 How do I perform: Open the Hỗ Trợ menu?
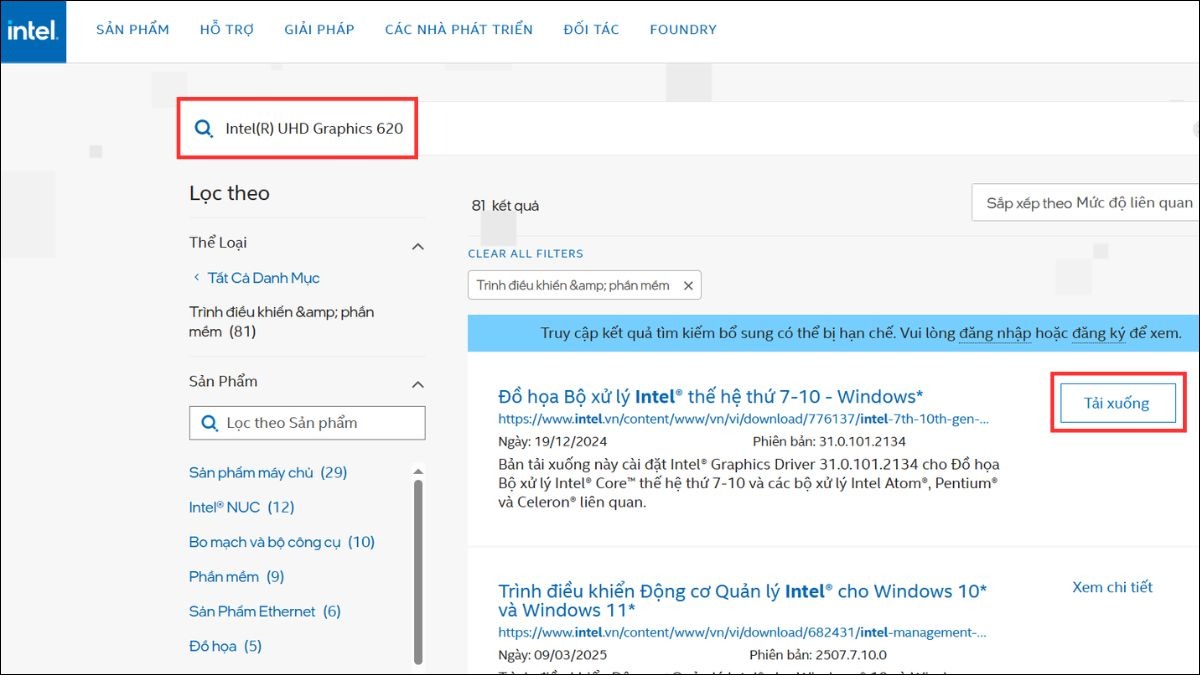point(227,29)
